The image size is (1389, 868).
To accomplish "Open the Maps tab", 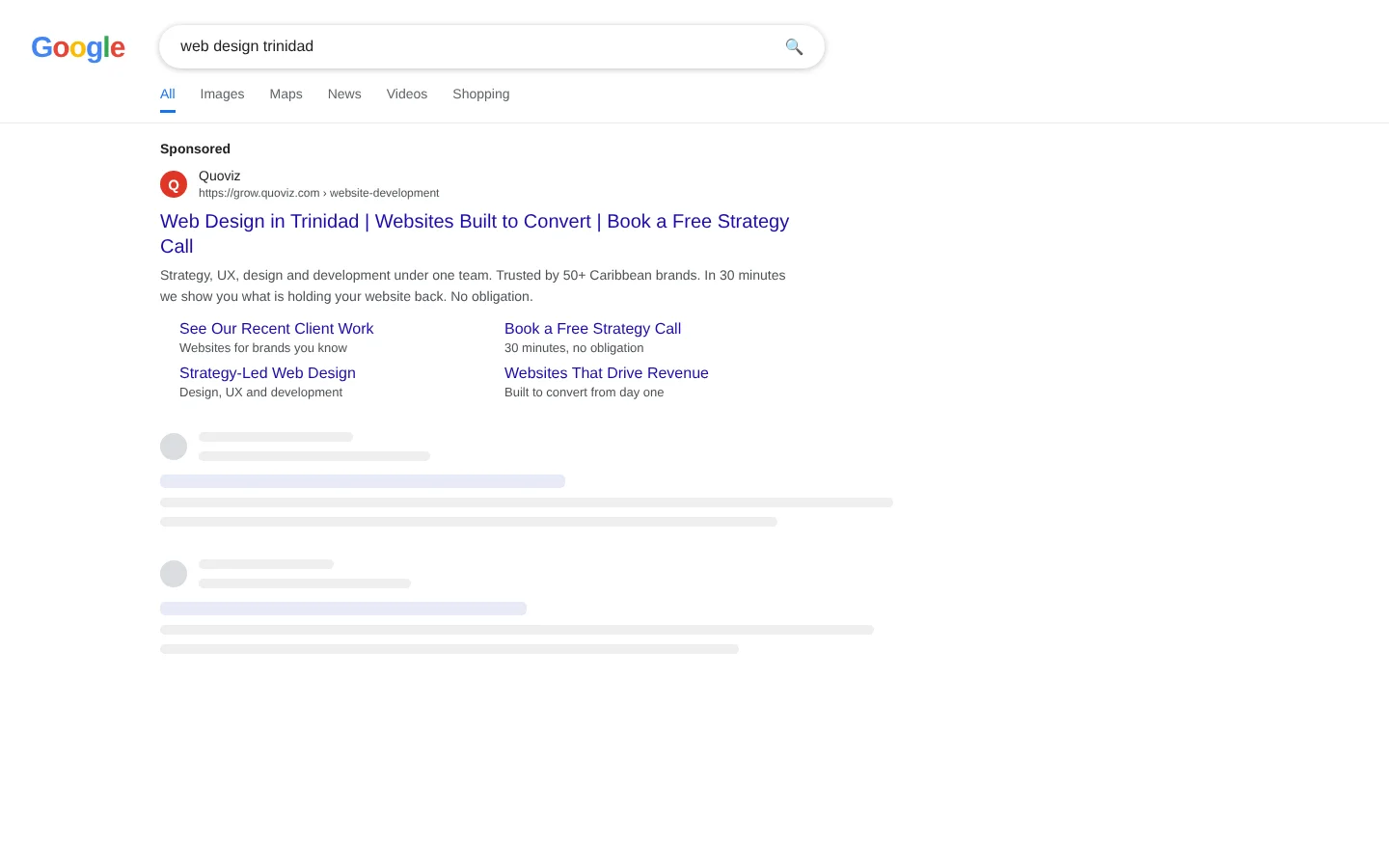I will (x=286, y=95).
